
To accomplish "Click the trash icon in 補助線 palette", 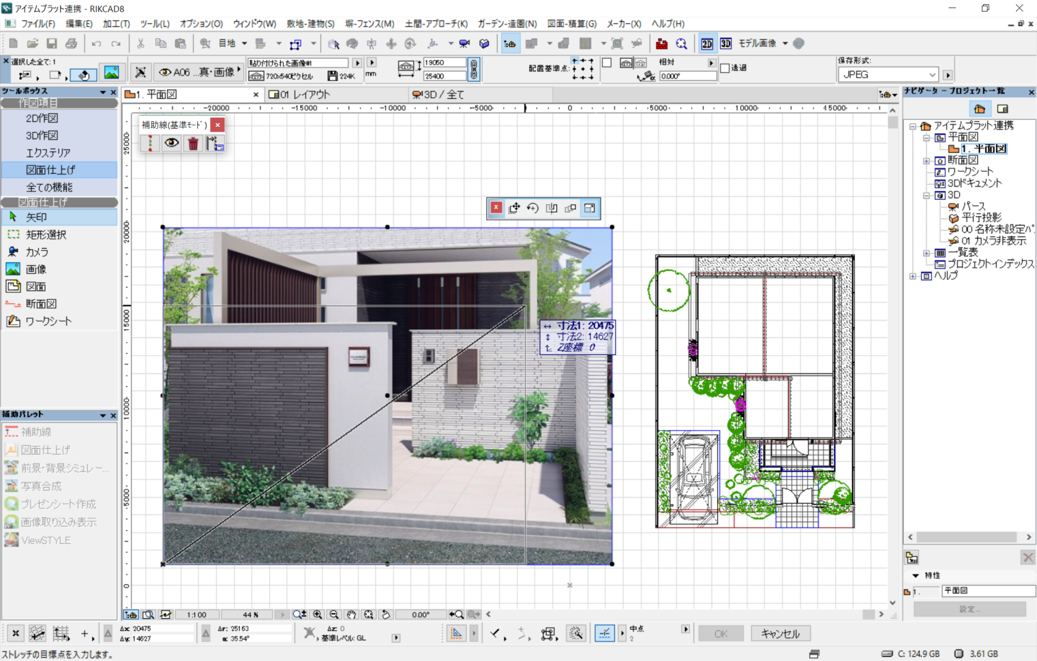I will click(x=192, y=143).
